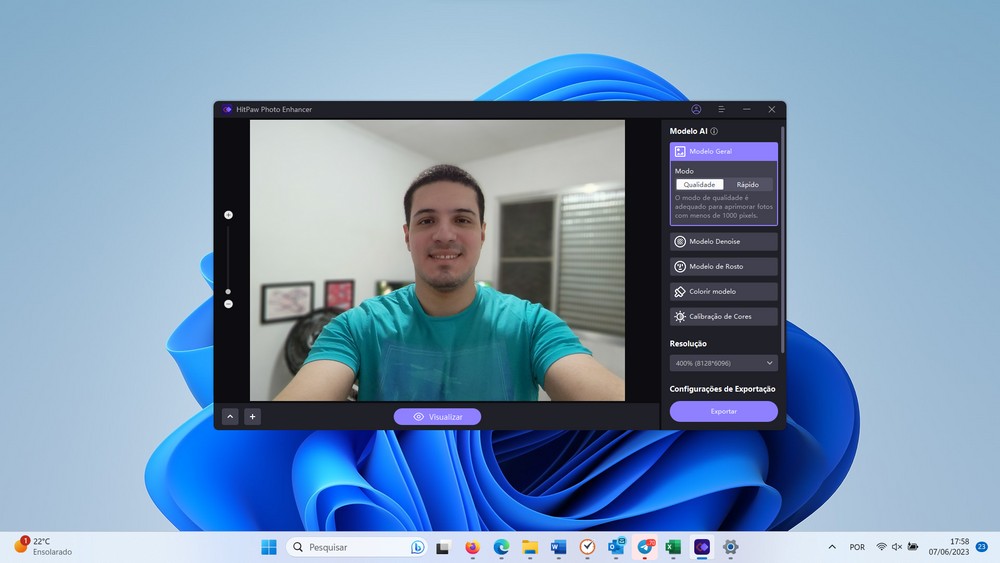1000x563 pixels.
Task: Open the weather widget showing 22°C
Action: (x=43, y=546)
